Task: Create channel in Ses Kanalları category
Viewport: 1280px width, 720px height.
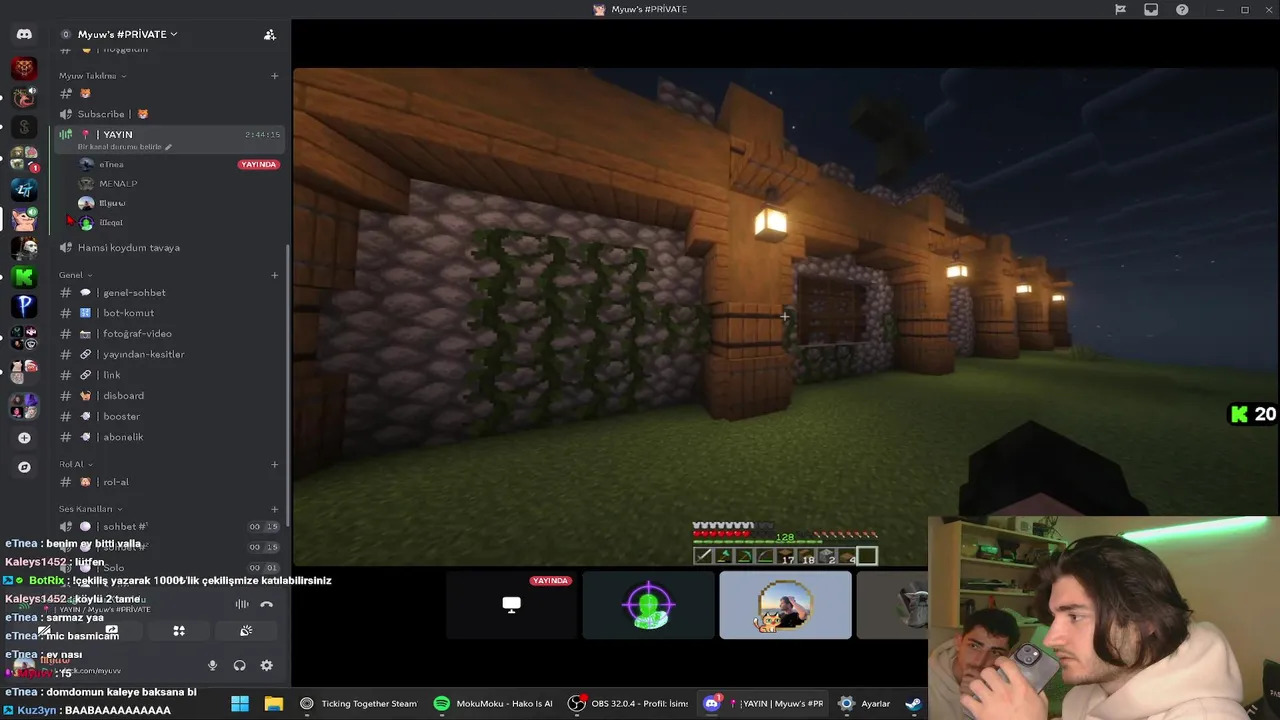Action: (274, 509)
